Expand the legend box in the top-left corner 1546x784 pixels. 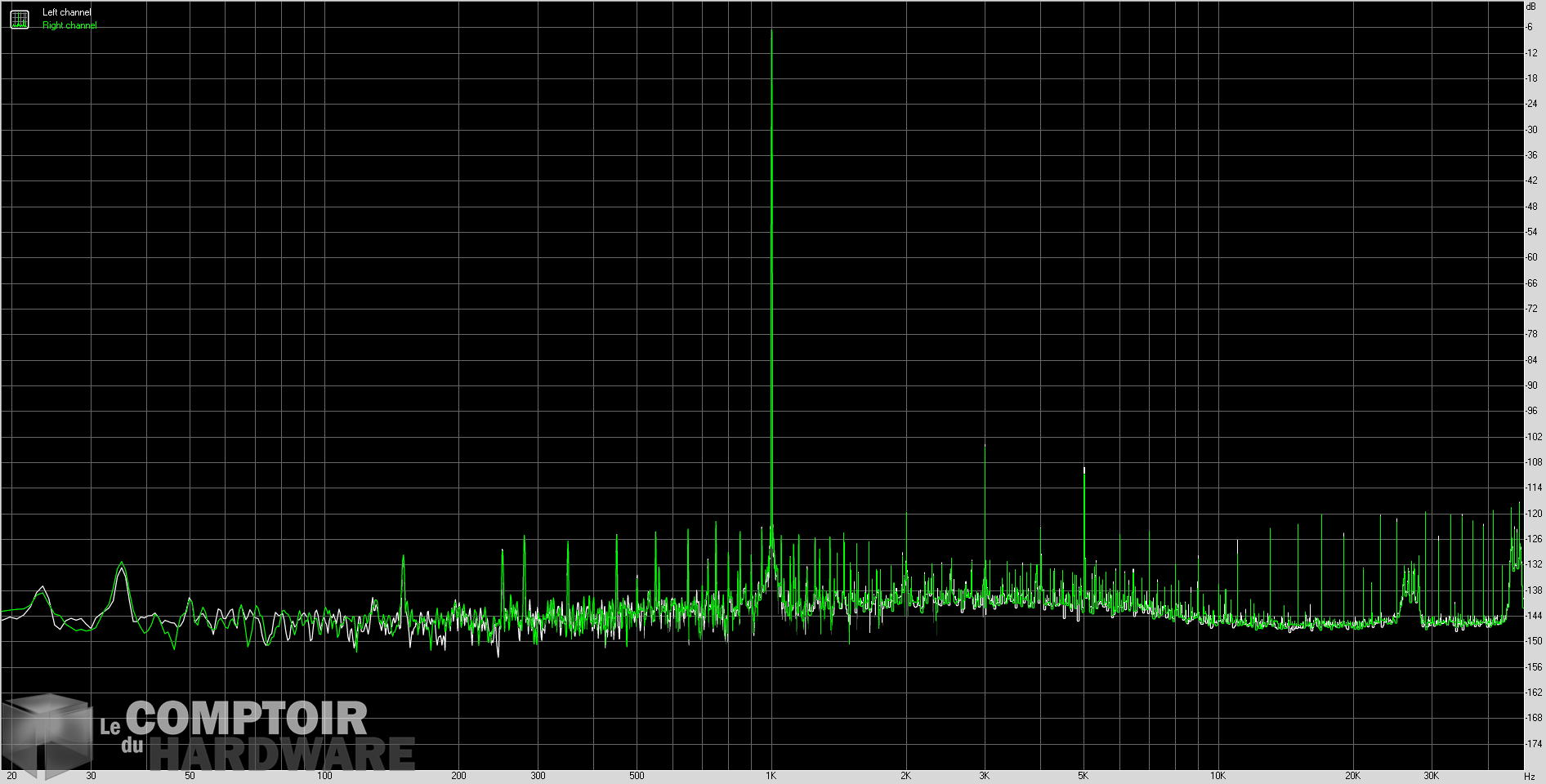click(18, 18)
